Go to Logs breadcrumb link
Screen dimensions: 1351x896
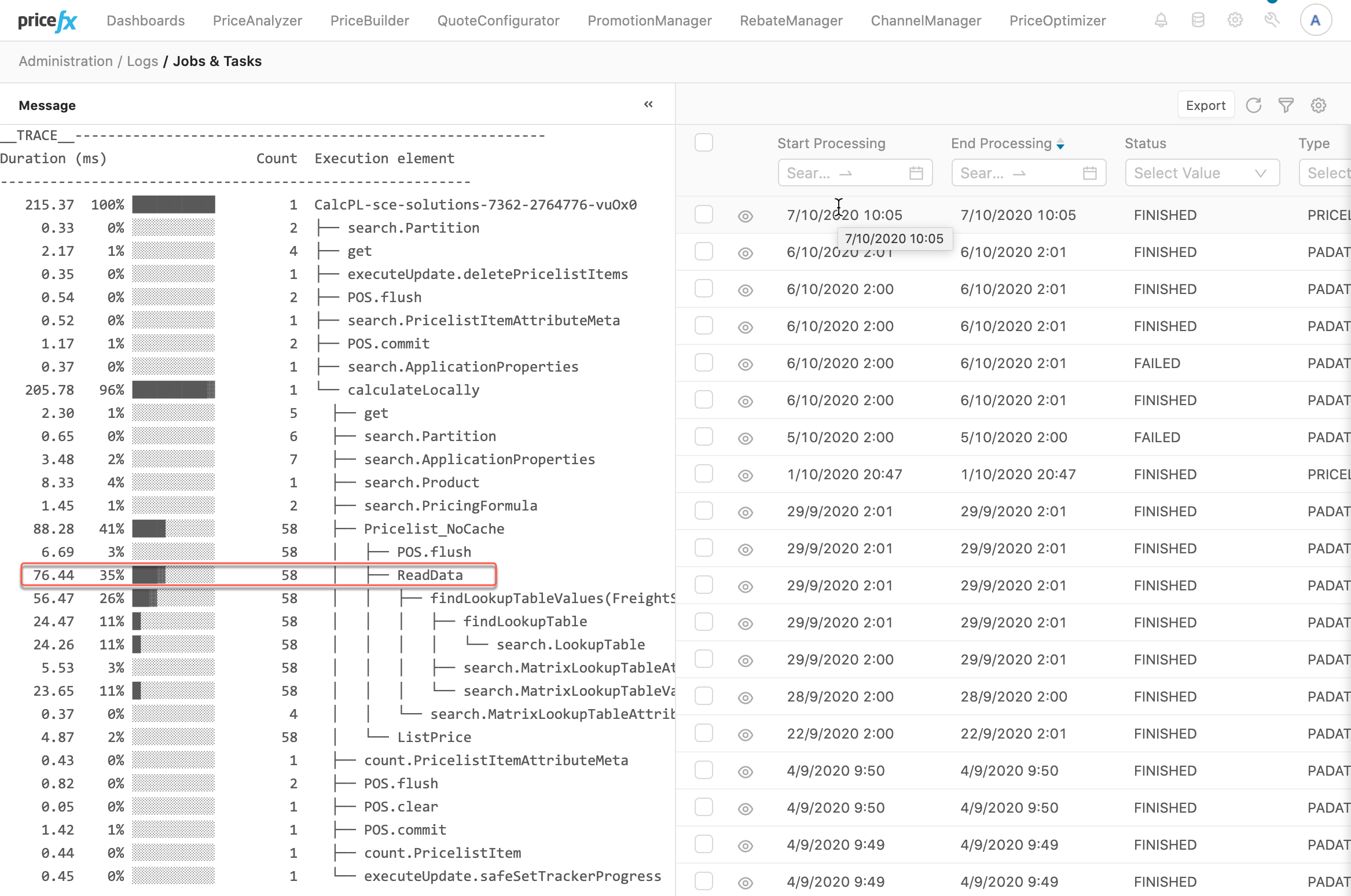142,61
